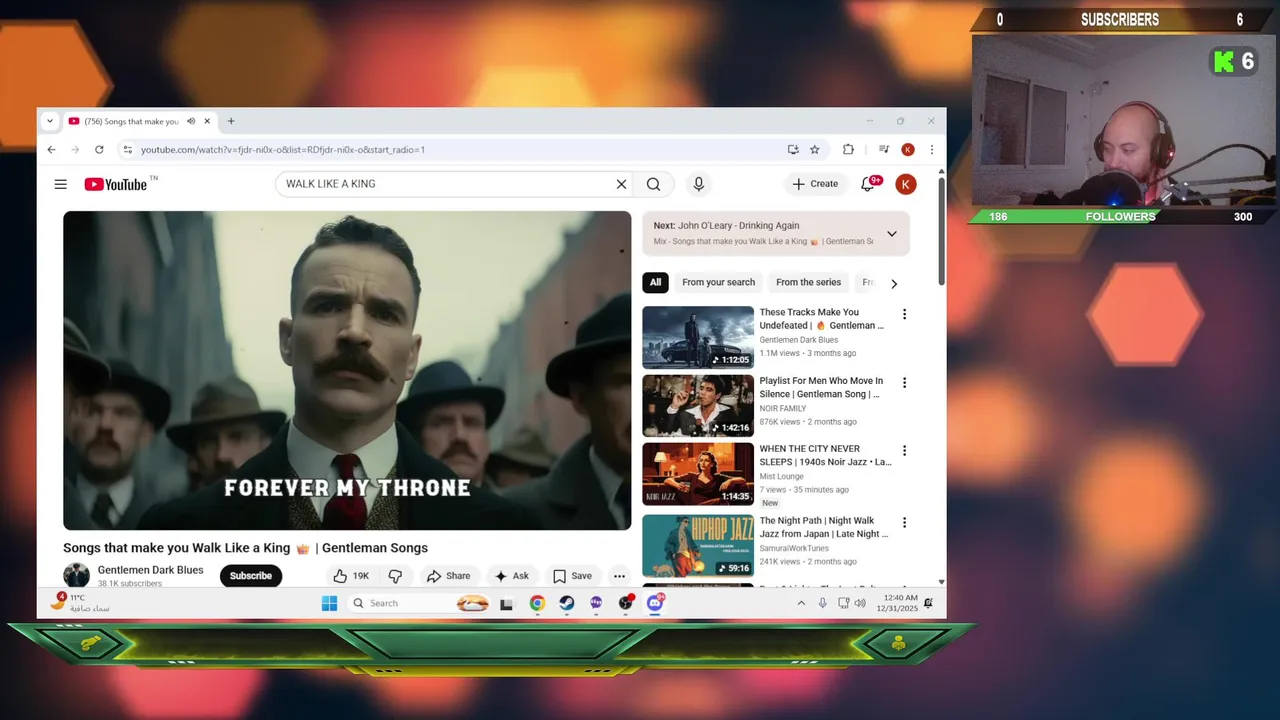1280x720 pixels.
Task: Open Chrome tab search dropdown
Action: click(x=49, y=121)
